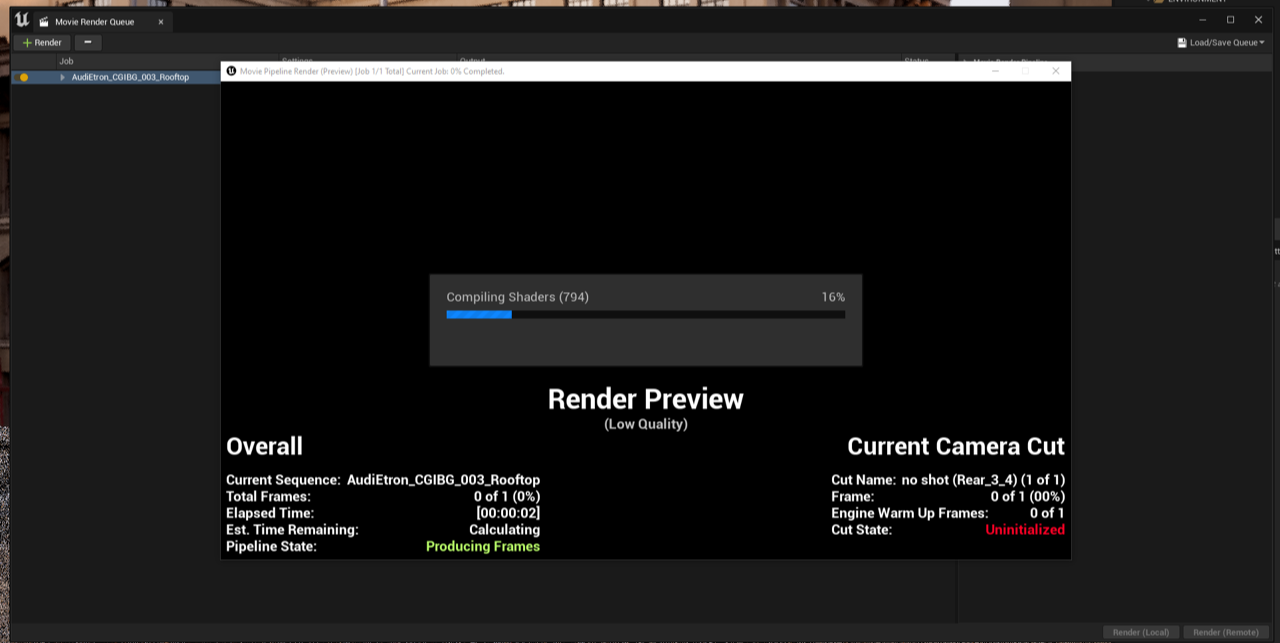The height and width of the screenshot is (643, 1280).
Task: Click the Cut Name "no shot (Rear_3_4) (1 of 1)"
Action: click(982, 480)
